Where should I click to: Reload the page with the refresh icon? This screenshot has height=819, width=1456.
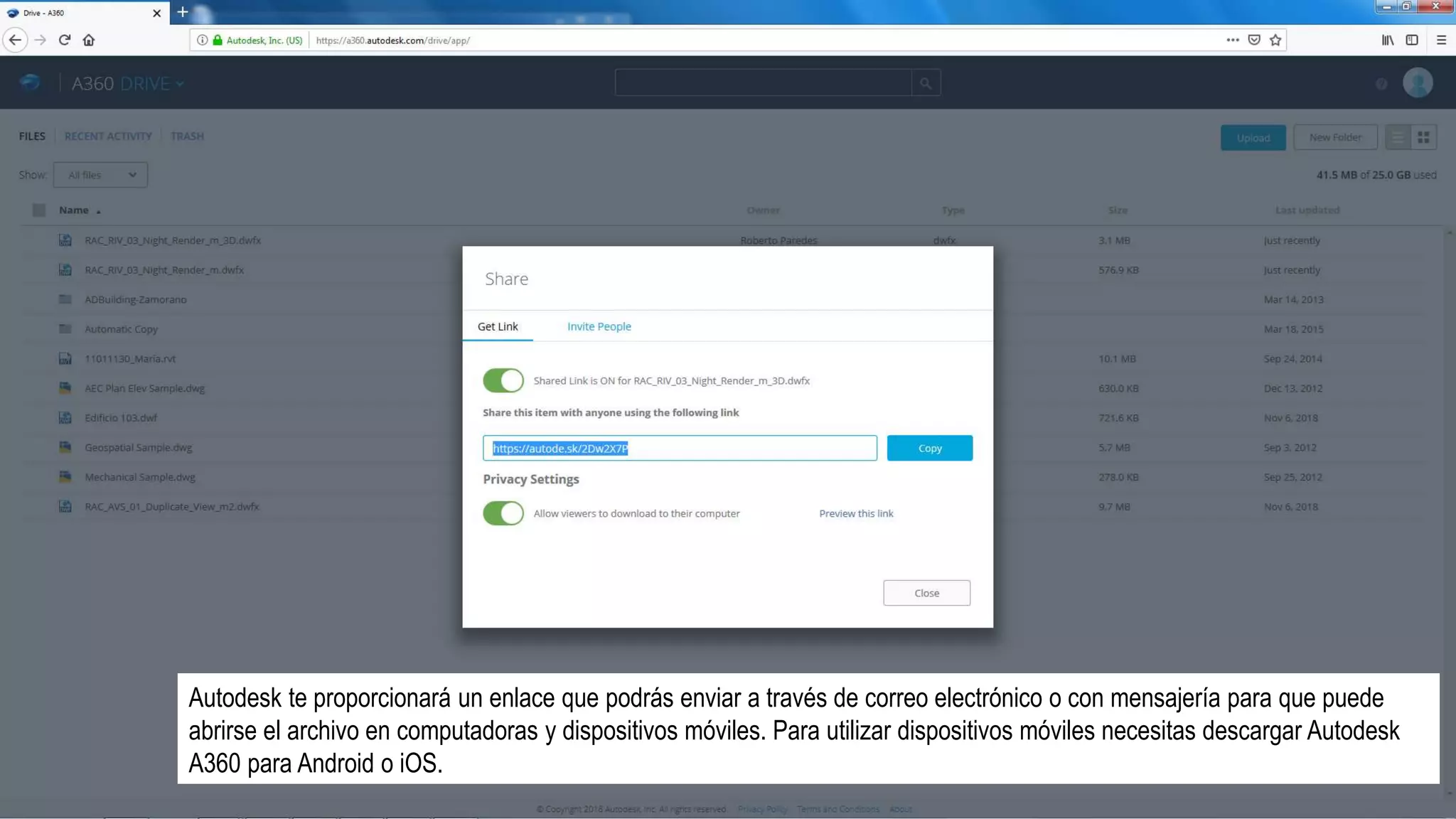(x=65, y=40)
